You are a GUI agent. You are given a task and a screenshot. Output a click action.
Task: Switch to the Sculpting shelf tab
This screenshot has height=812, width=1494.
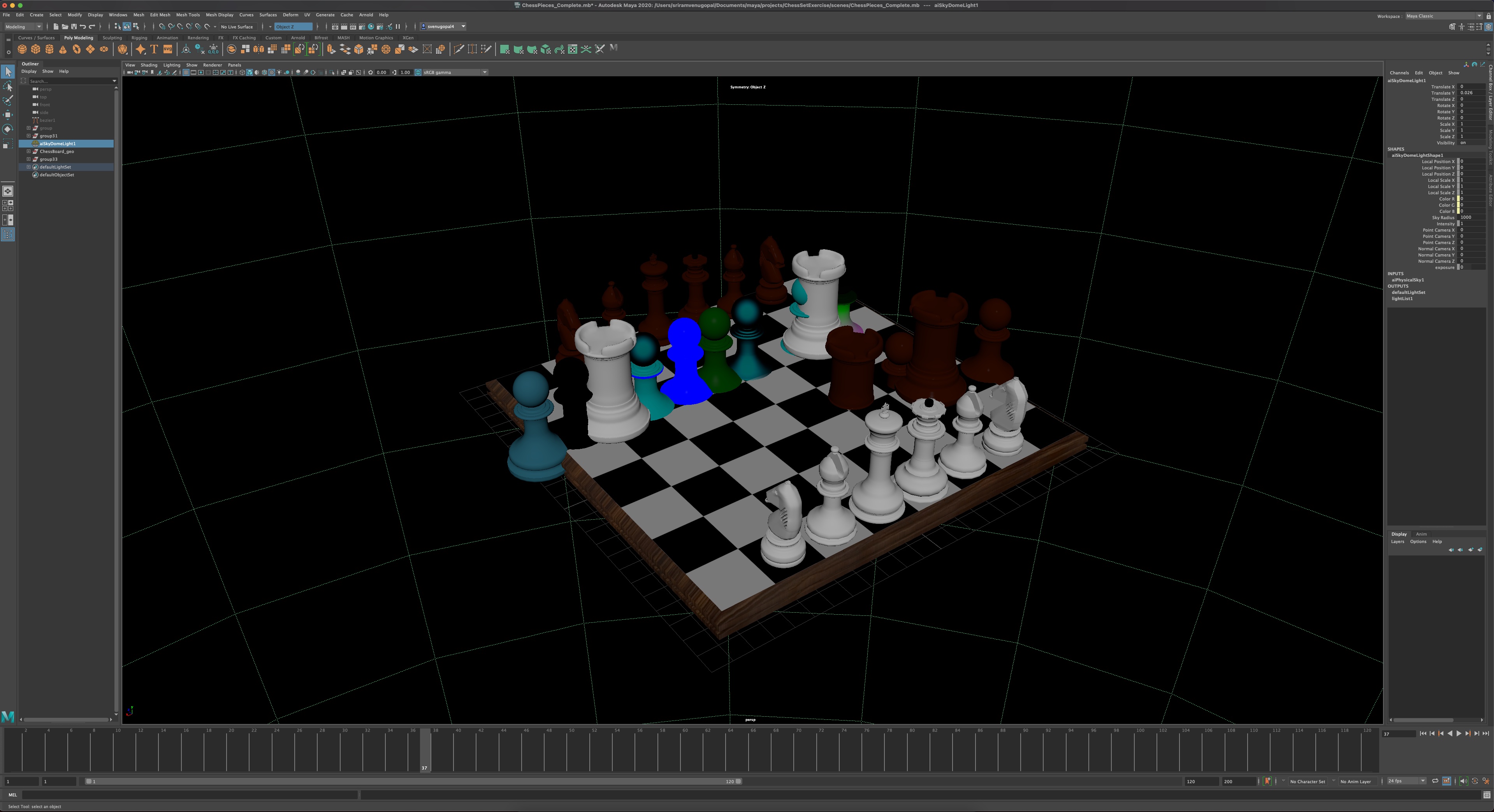(x=112, y=37)
